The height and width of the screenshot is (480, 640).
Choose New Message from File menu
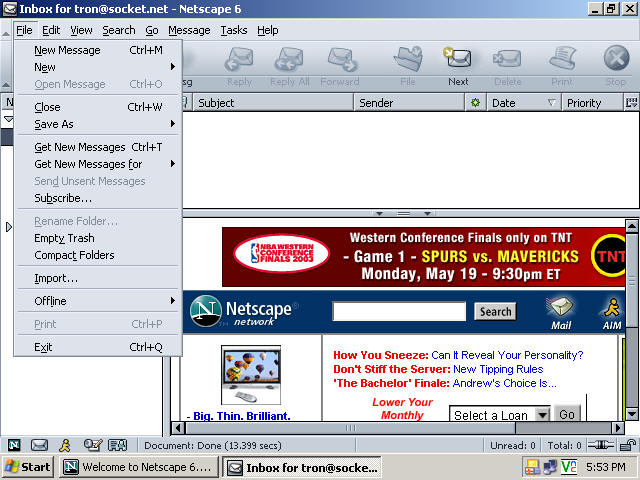(x=98, y=50)
